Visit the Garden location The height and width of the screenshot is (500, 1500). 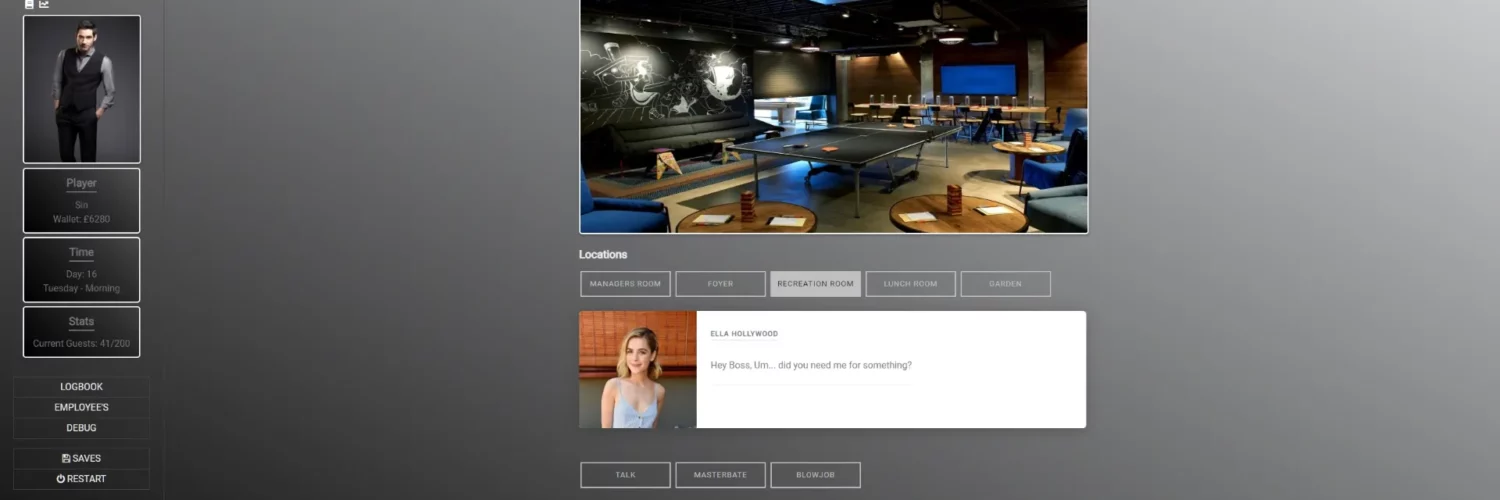1005,284
